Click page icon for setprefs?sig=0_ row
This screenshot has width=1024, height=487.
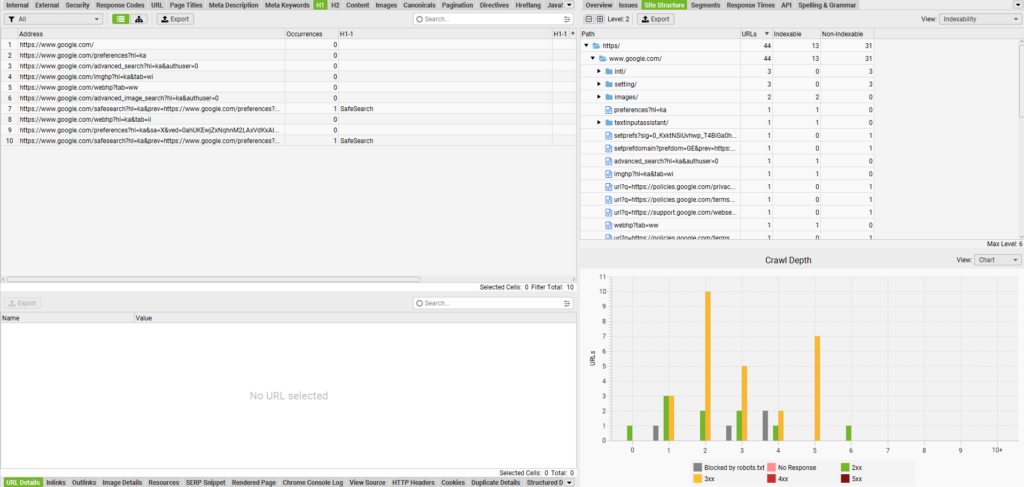click(x=609, y=136)
